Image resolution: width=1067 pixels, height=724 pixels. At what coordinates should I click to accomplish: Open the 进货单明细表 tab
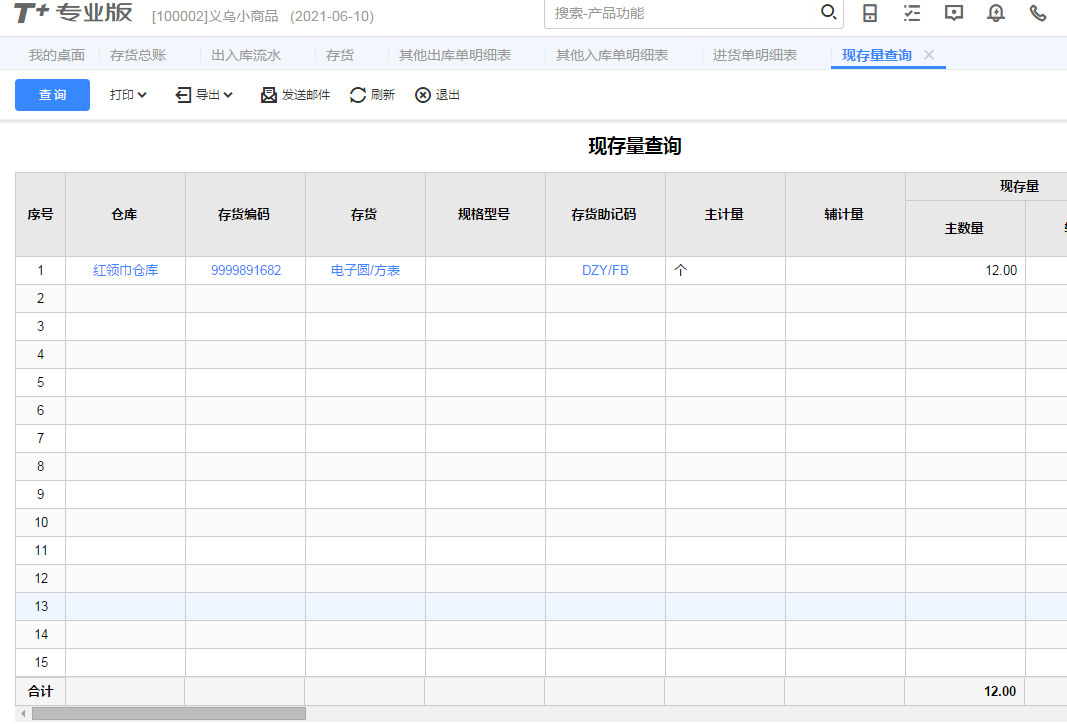(x=755, y=55)
